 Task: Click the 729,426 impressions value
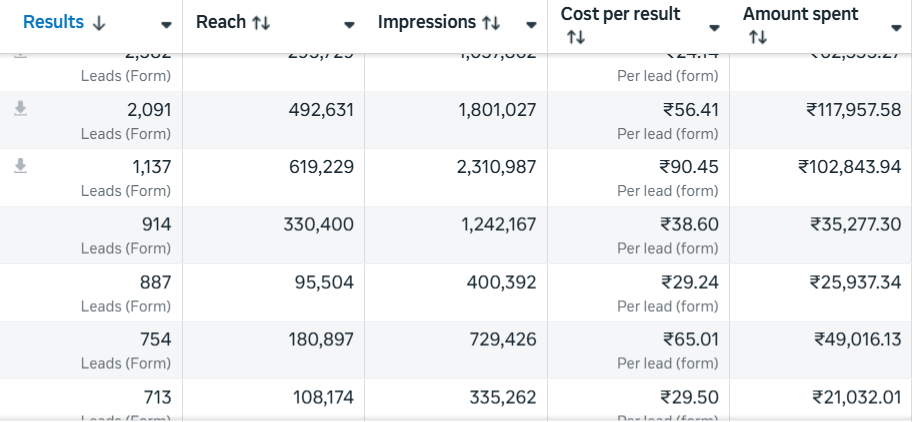[503, 340]
